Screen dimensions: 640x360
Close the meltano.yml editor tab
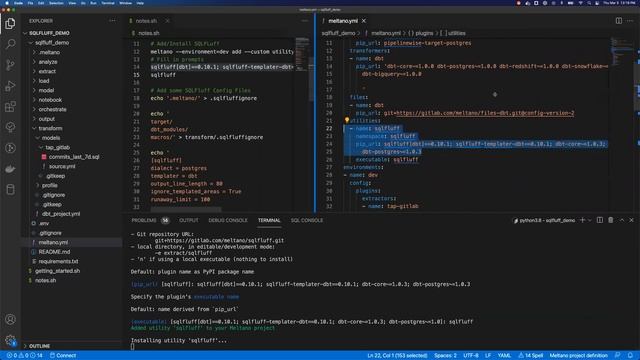point(364,21)
